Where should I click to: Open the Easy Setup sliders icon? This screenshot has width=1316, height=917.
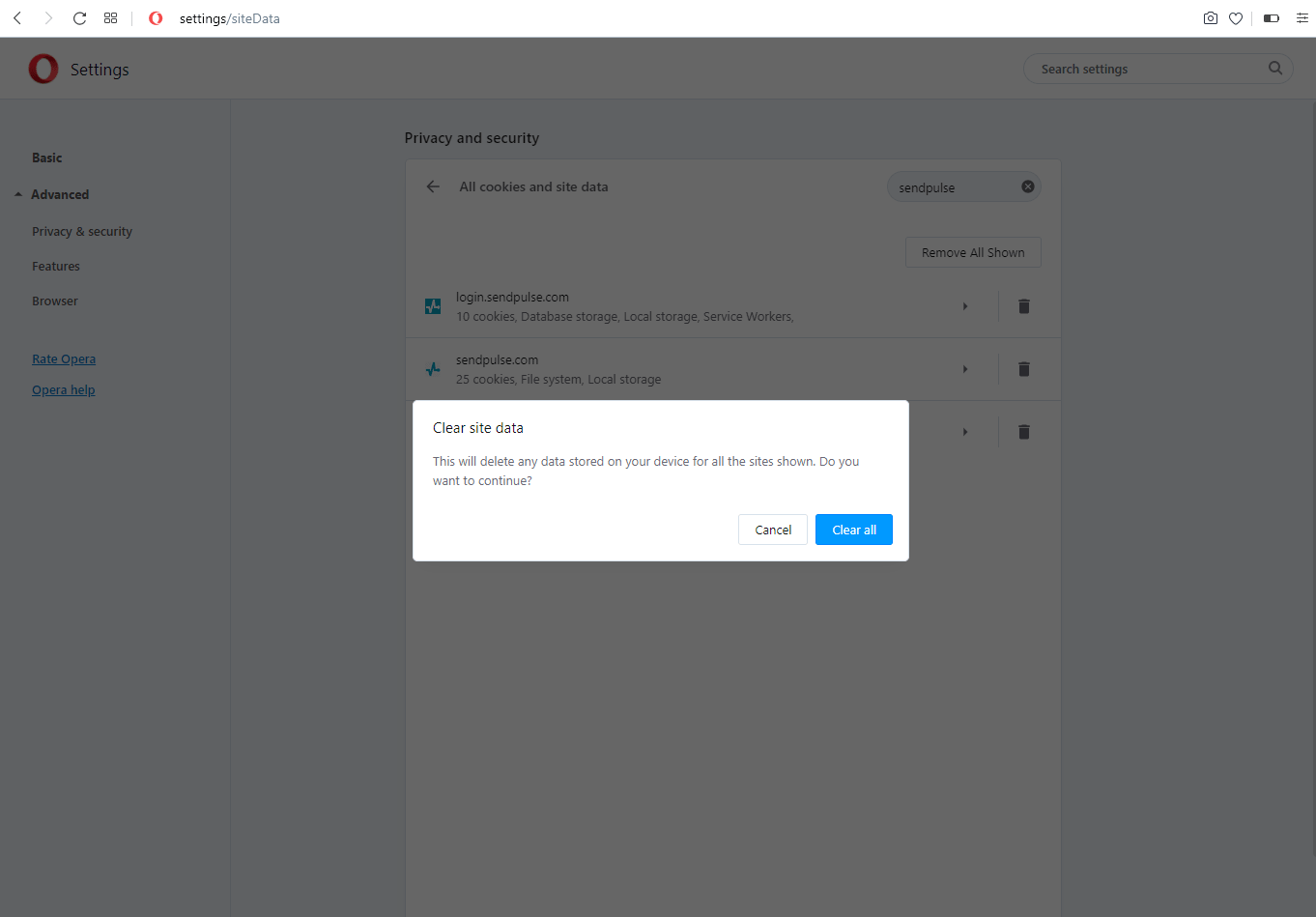[1302, 18]
